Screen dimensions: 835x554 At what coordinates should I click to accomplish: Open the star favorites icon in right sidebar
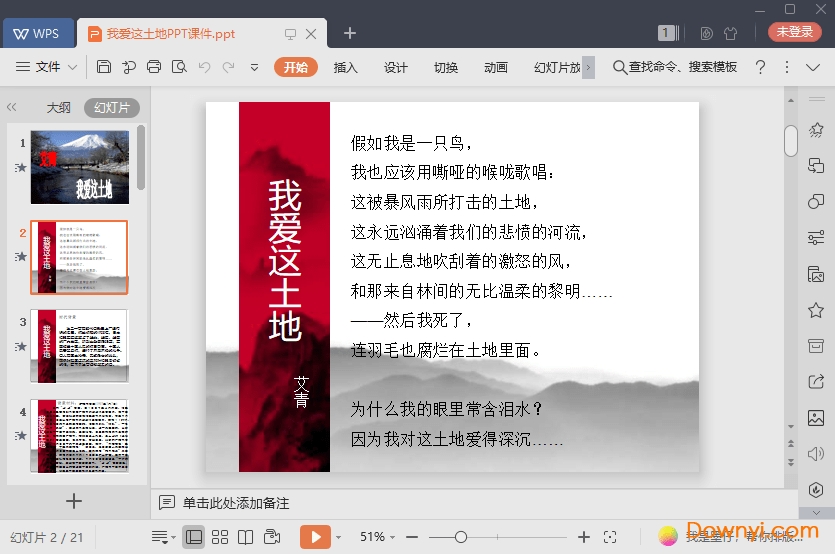[x=816, y=309]
